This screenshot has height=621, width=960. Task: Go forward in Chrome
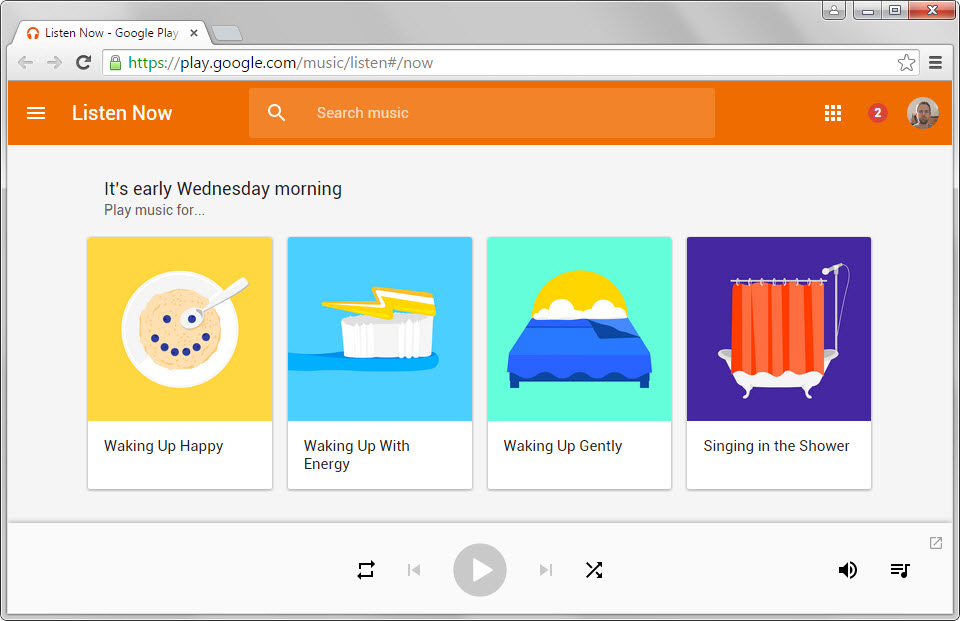[54, 62]
